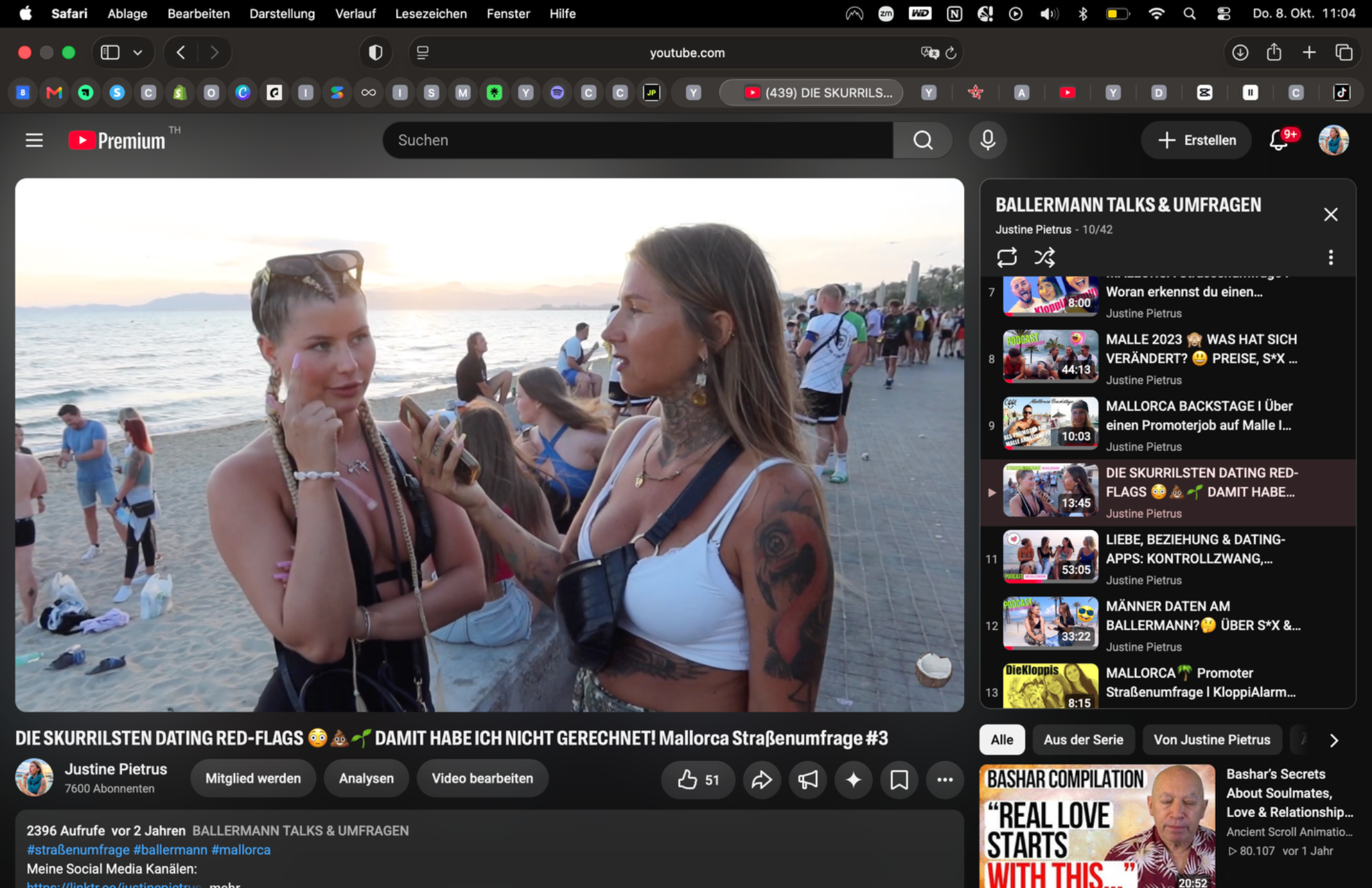Play playlist video MALLE 2023 WAS HAT SICH
The height and width of the screenshot is (888, 1372).
1169,358
